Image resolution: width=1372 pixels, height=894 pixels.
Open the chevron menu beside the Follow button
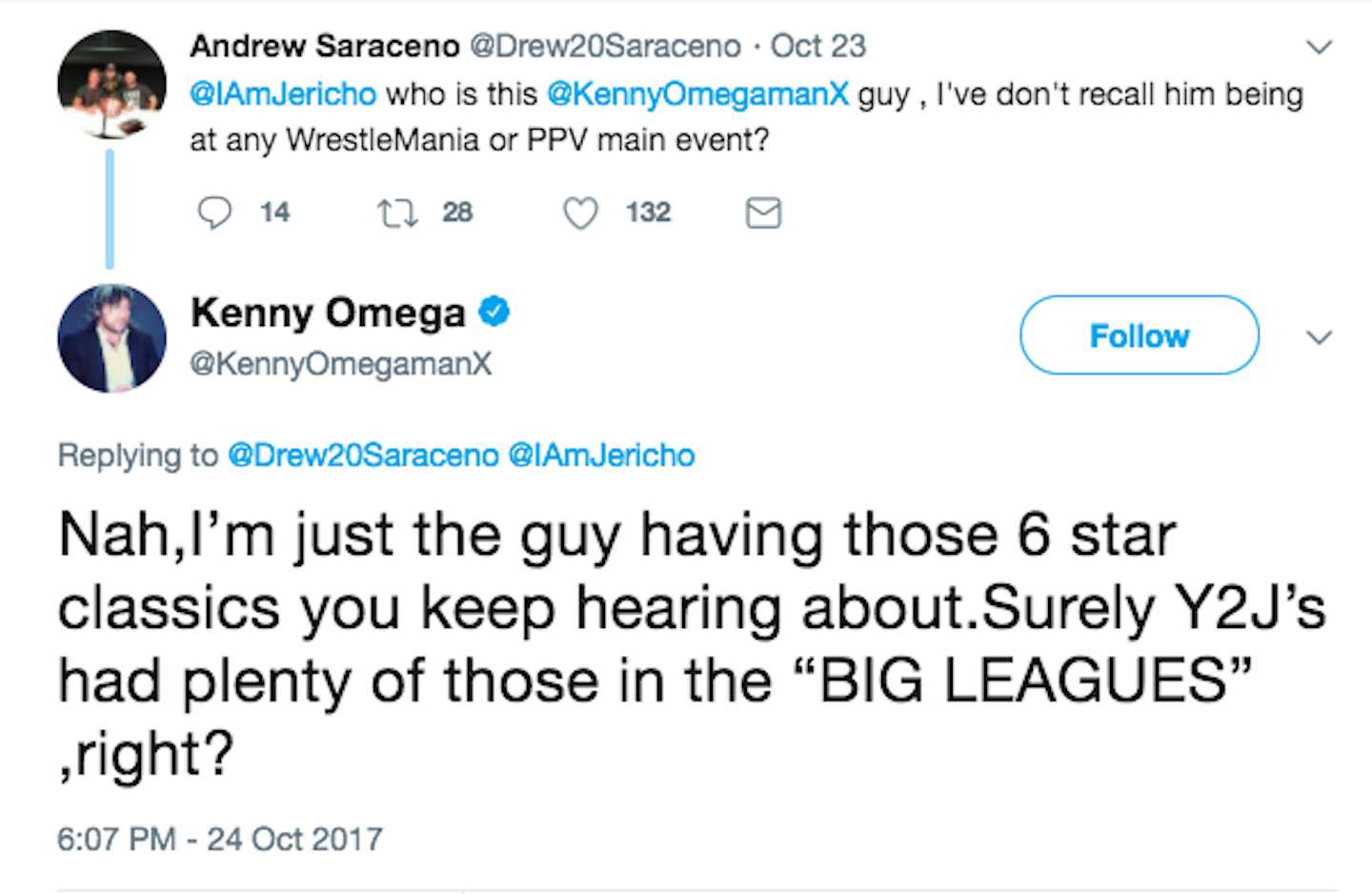pyautogui.click(x=1319, y=337)
